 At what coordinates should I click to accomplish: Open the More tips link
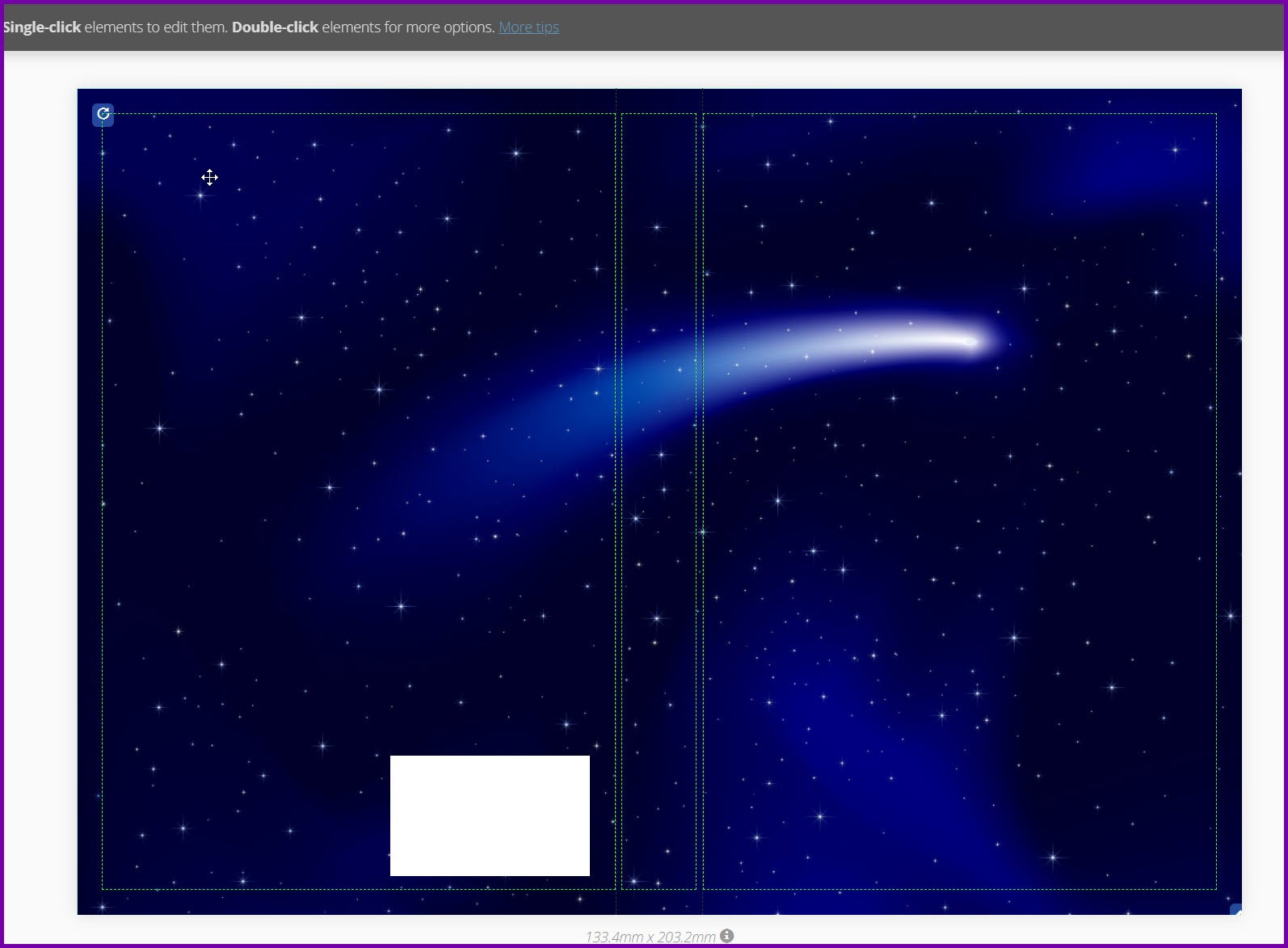coord(528,27)
